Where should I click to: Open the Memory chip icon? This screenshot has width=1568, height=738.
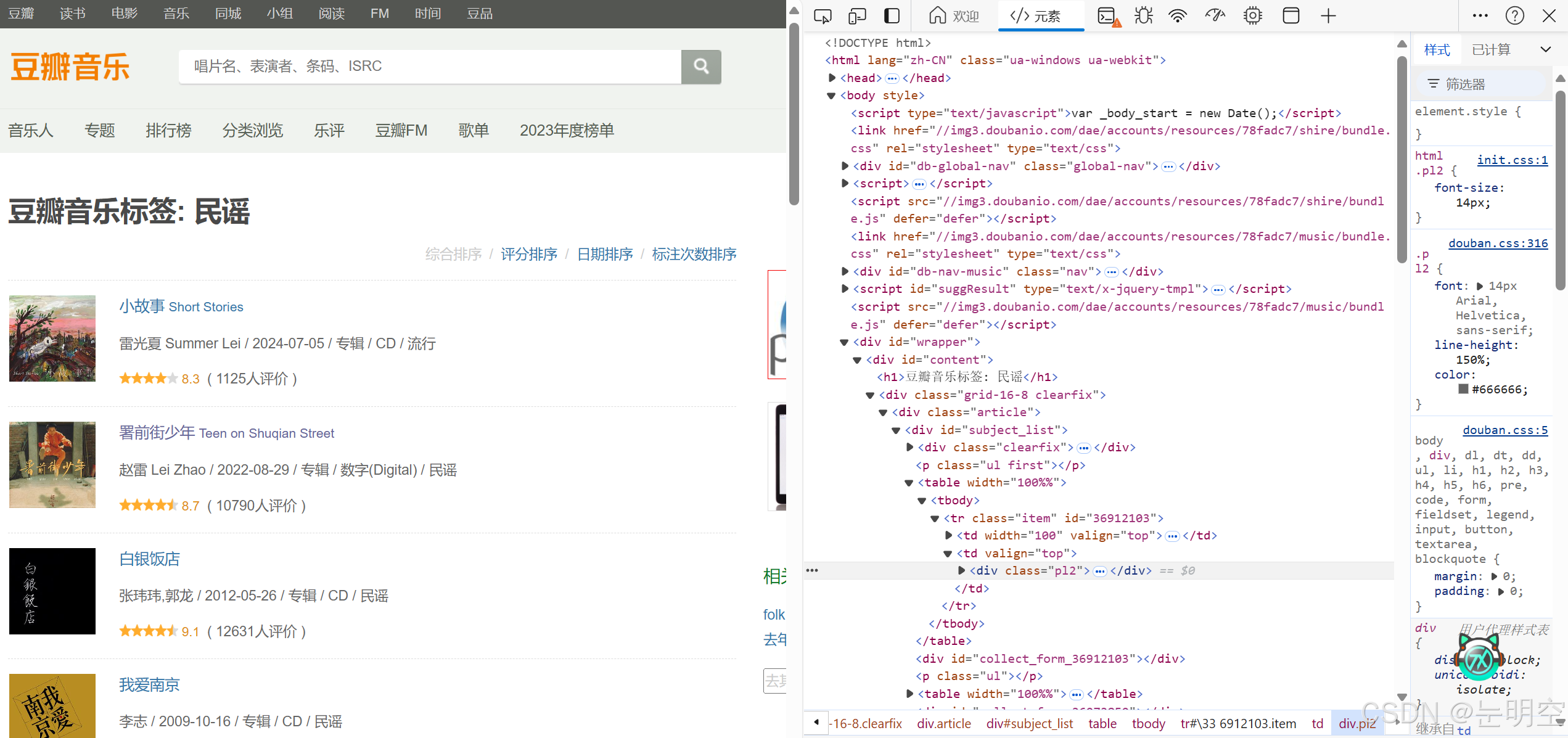coord(1253,16)
